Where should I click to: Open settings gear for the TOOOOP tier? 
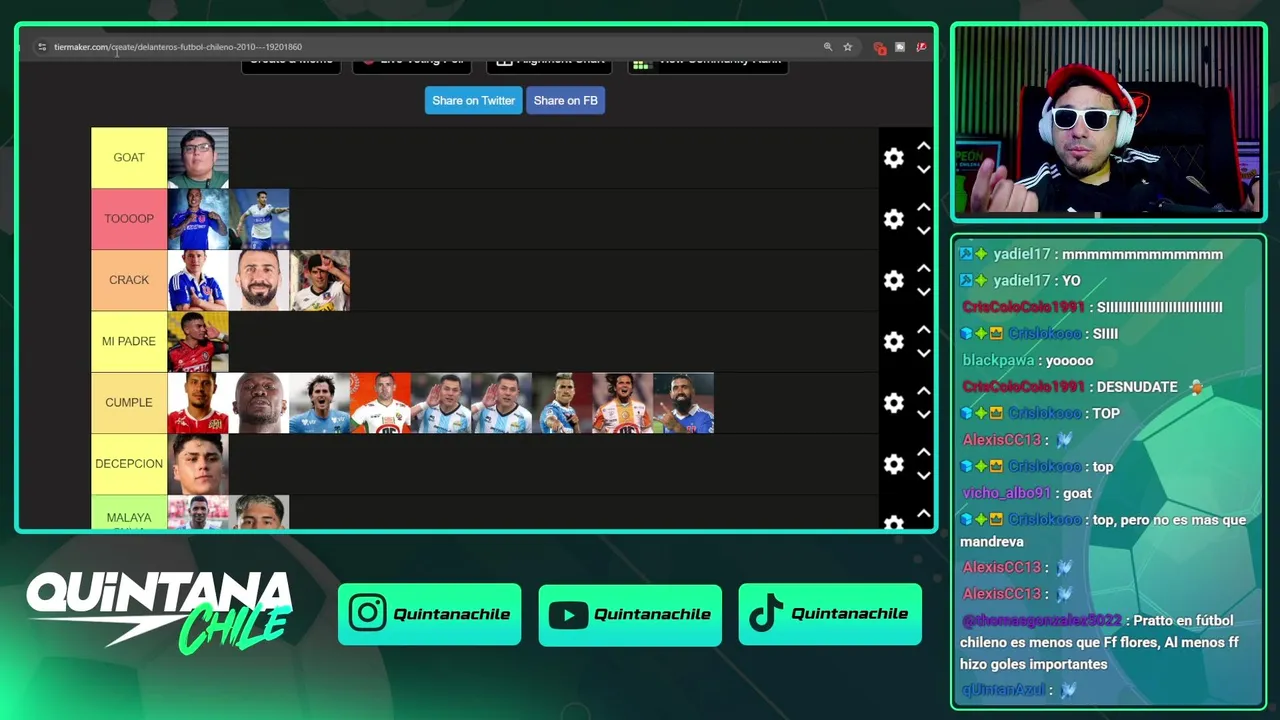click(x=894, y=219)
